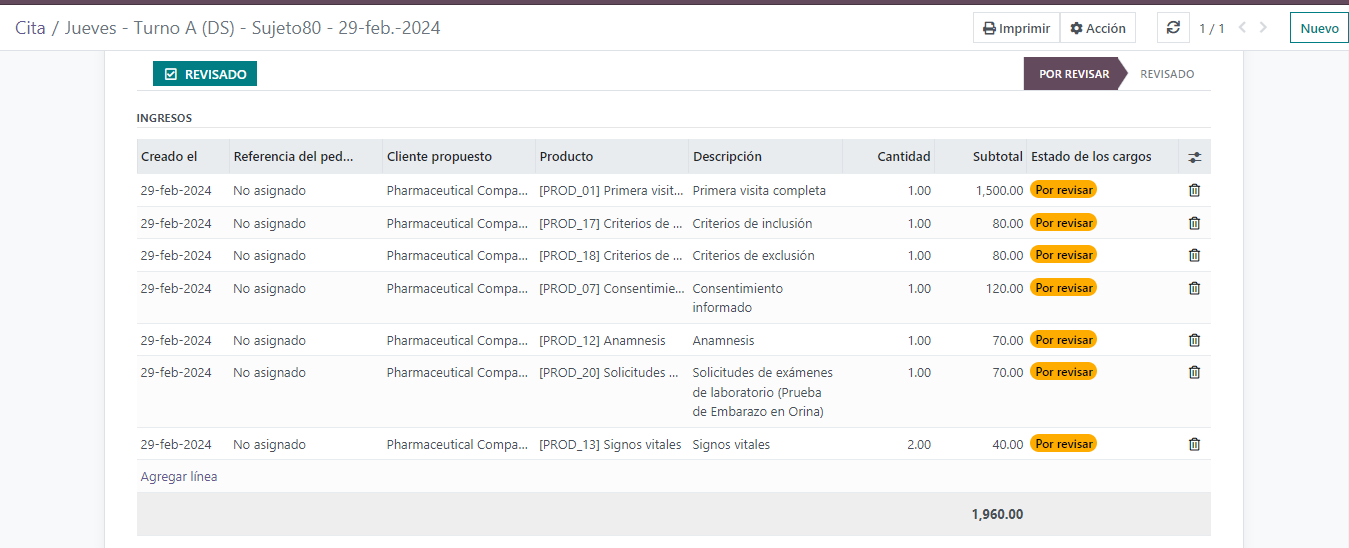Remove the Criterios de exclusión line

(1194, 255)
